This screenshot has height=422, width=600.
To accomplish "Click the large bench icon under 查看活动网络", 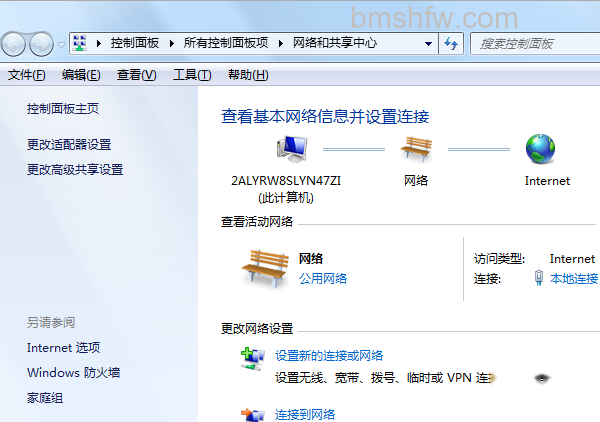I will 265,269.
